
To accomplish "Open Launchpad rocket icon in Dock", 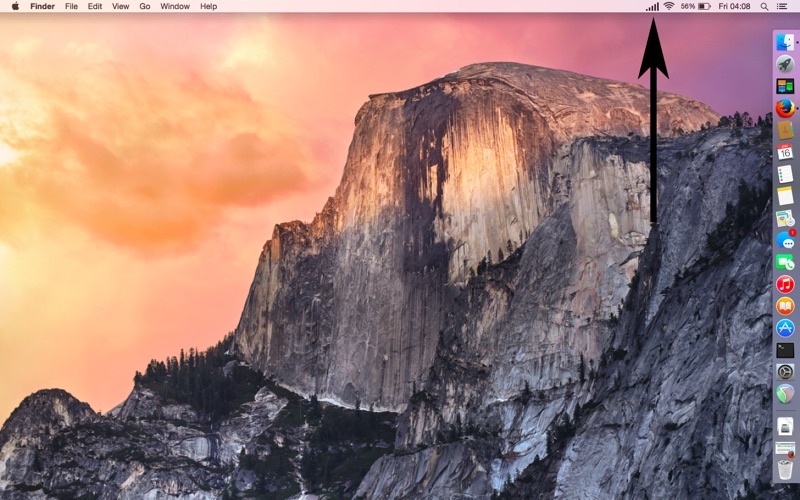I will tap(785, 64).
